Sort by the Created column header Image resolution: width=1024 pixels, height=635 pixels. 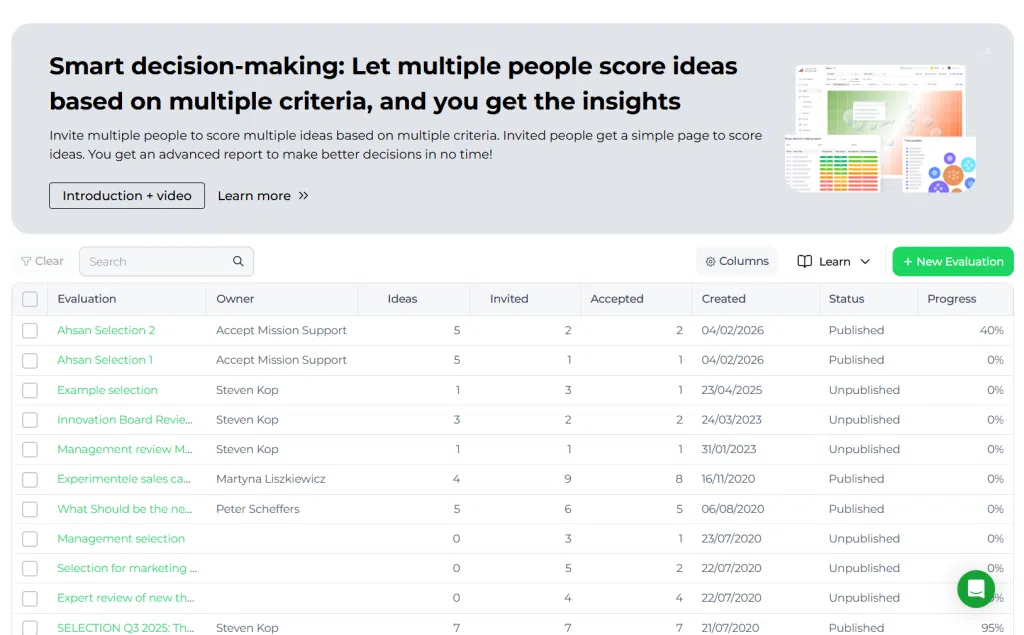click(x=724, y=299)
